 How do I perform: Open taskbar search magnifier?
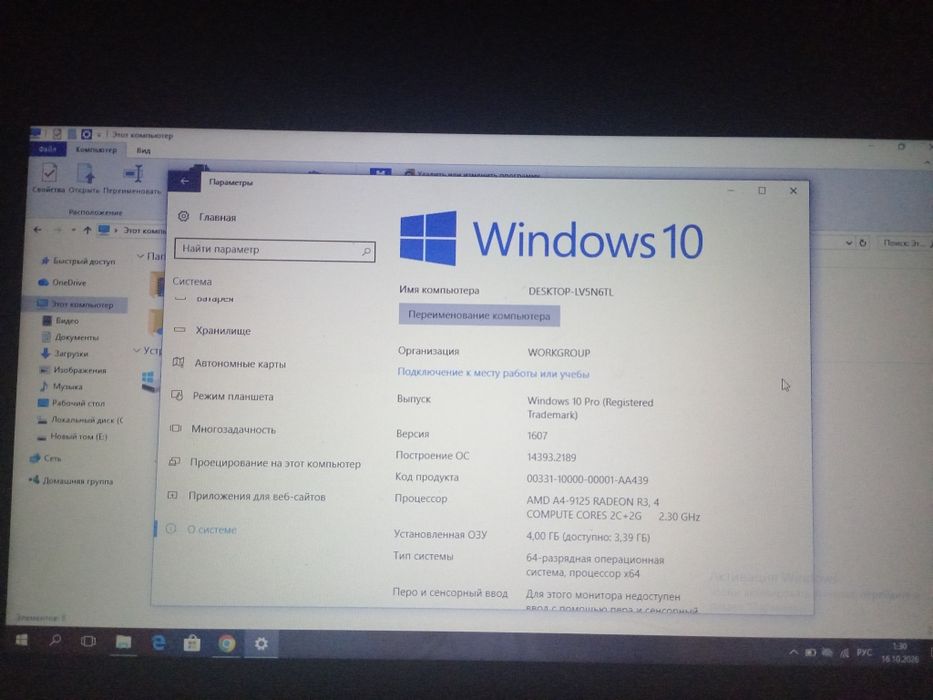[55, 640]
